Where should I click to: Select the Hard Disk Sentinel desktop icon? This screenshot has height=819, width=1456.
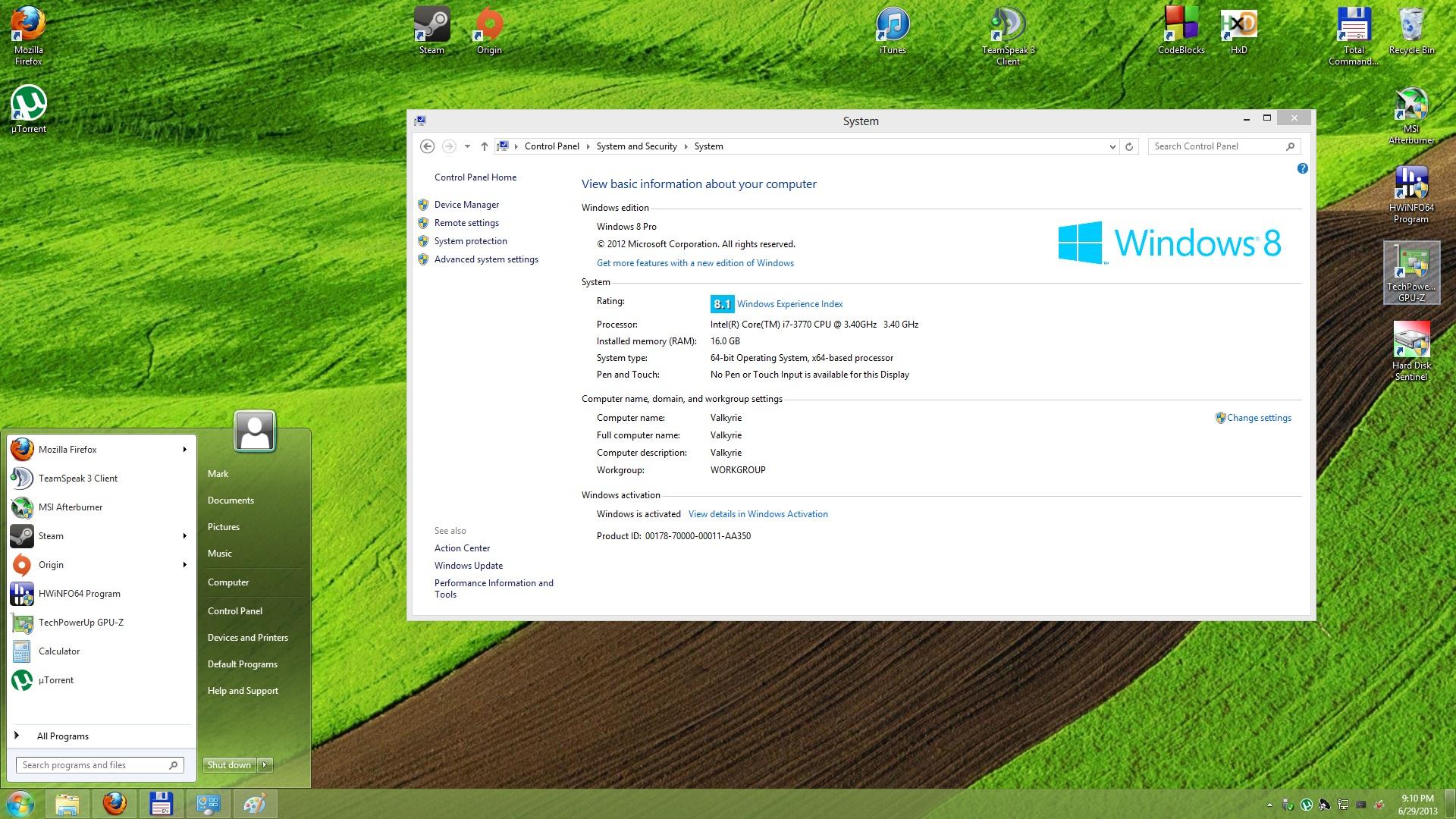1411,351
